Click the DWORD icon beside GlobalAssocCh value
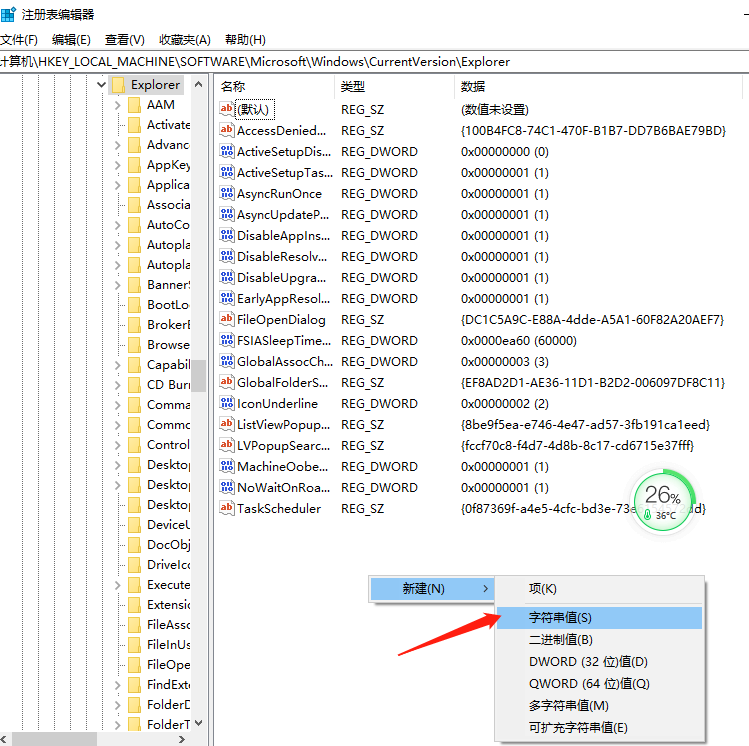The height and width of the screenshot is (746, 749). click(x=226, y=362)
